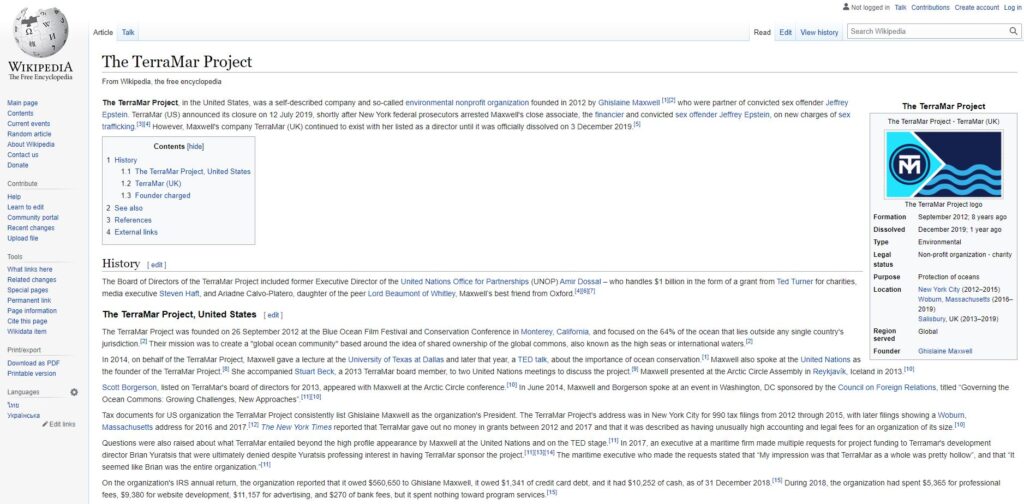The width and height of the screenshot is (1024, 504).
Task: Open the Talk tab of the article
Action: coord(128,32)
